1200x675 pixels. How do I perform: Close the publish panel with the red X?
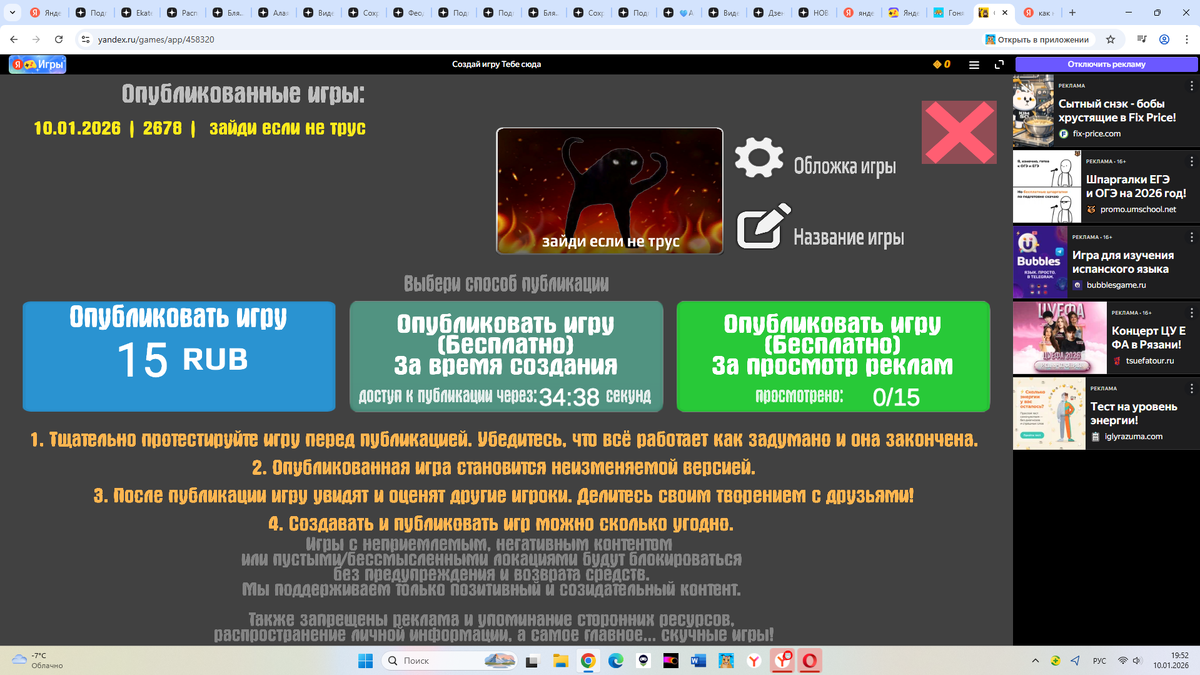958,132
